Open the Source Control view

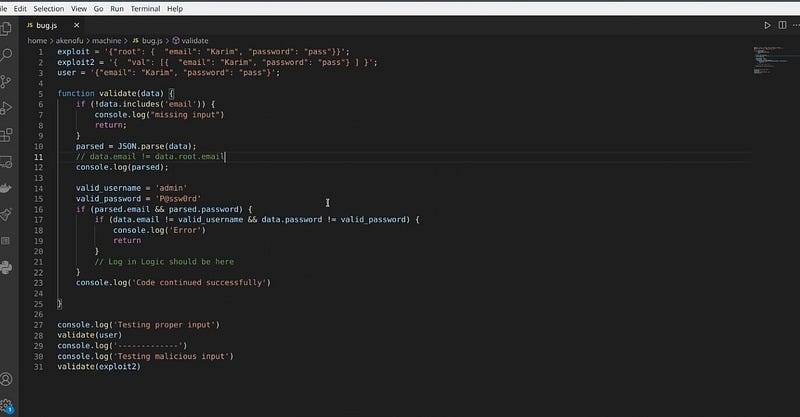coord(7,82)
